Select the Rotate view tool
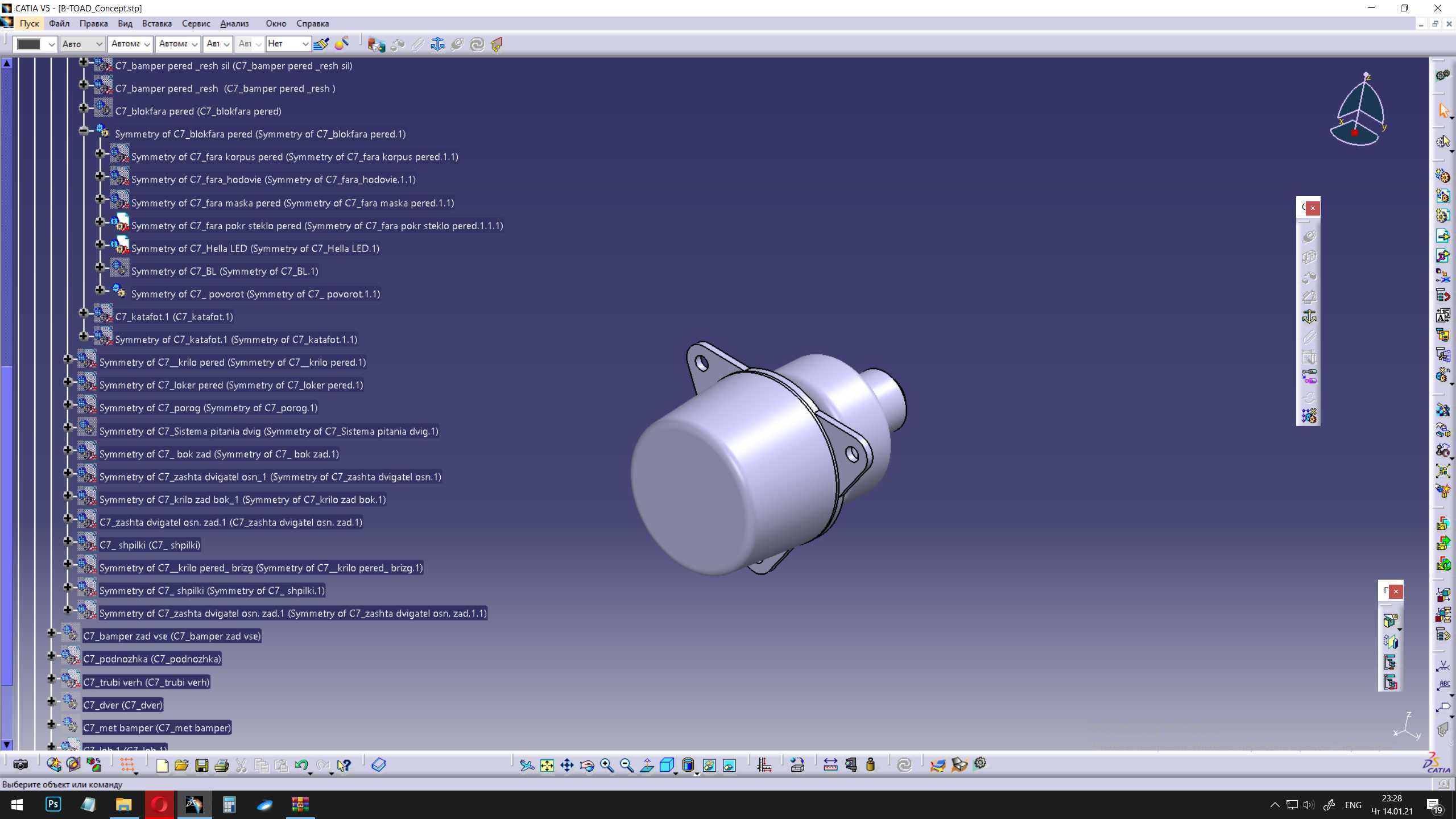 (x=587, y=766)
